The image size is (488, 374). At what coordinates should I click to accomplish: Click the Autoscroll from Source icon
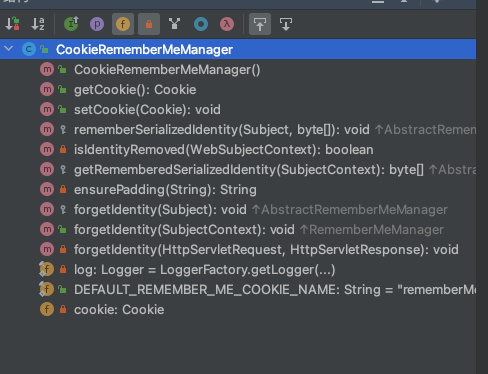(286, 24)
